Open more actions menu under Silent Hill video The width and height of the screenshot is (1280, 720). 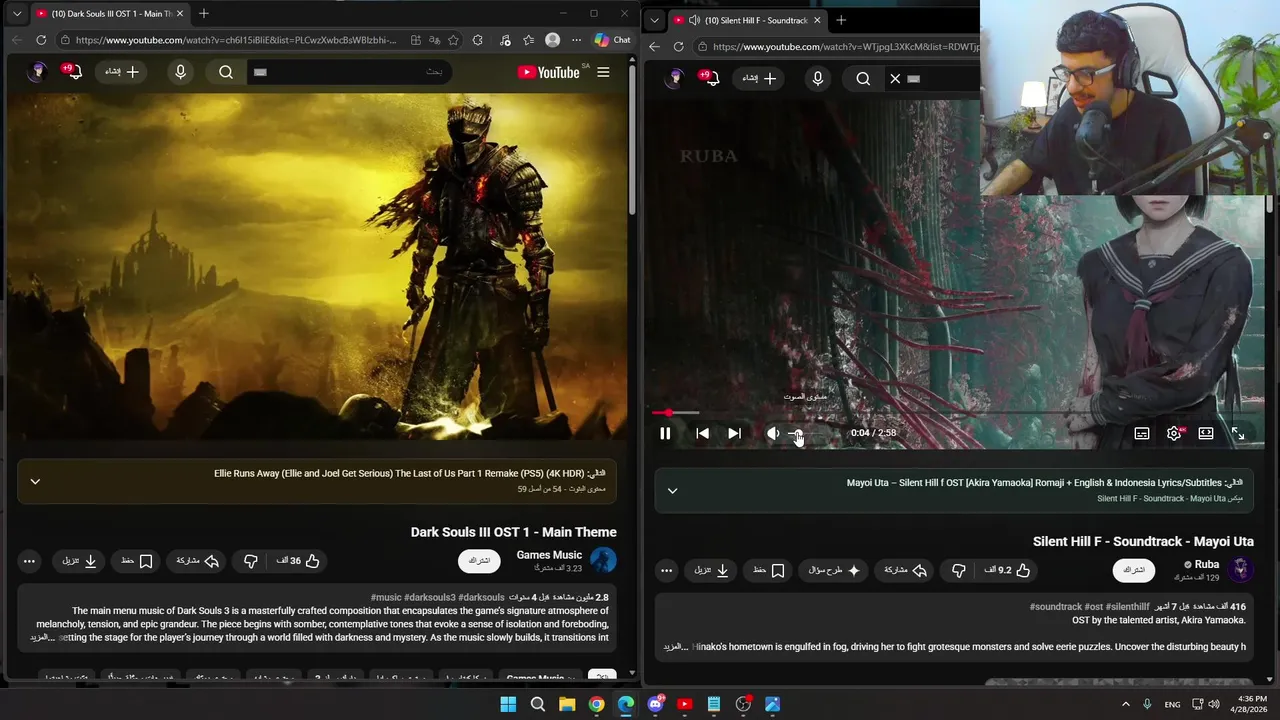pos(666,570)
